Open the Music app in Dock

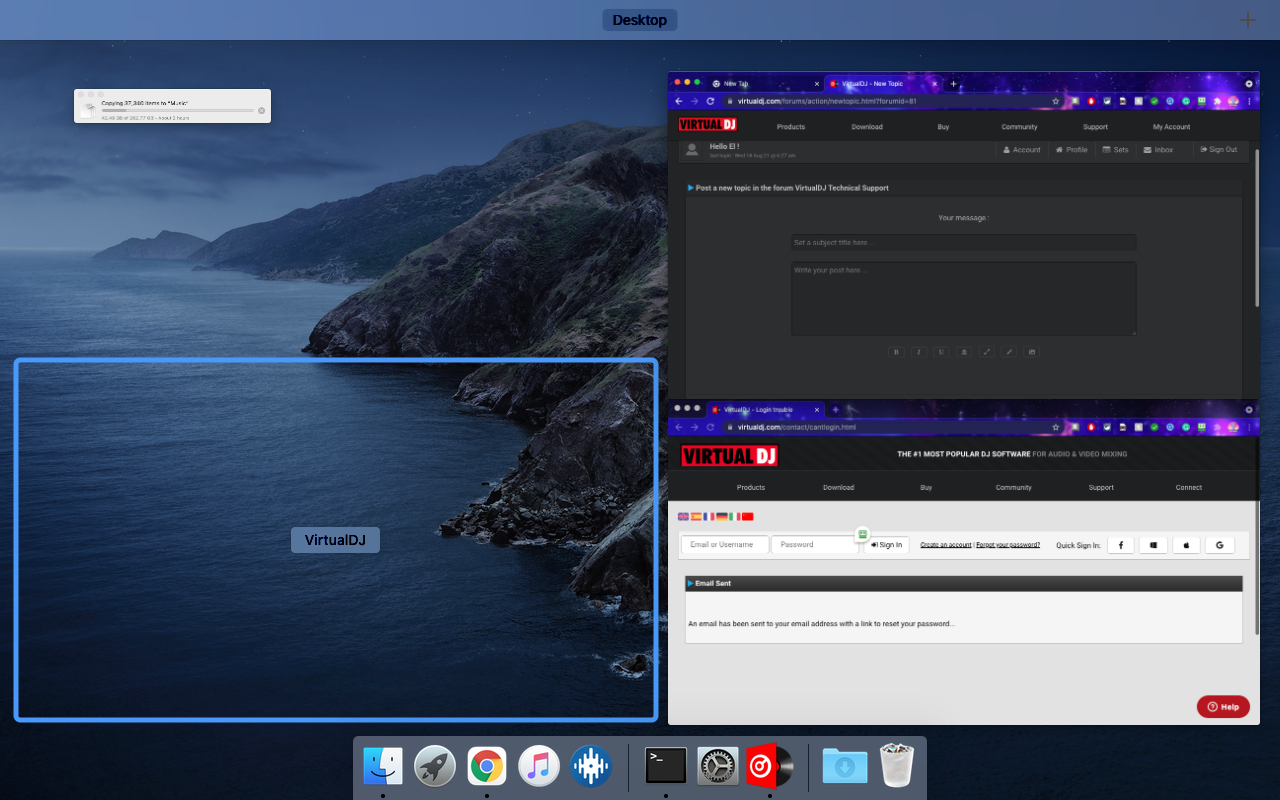click(539, 767)
